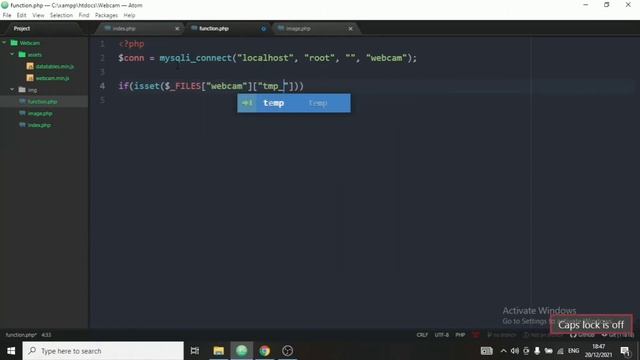Click the 4:33 cursor position indicator
Screen dimensions: 640x360
point(46,335)
